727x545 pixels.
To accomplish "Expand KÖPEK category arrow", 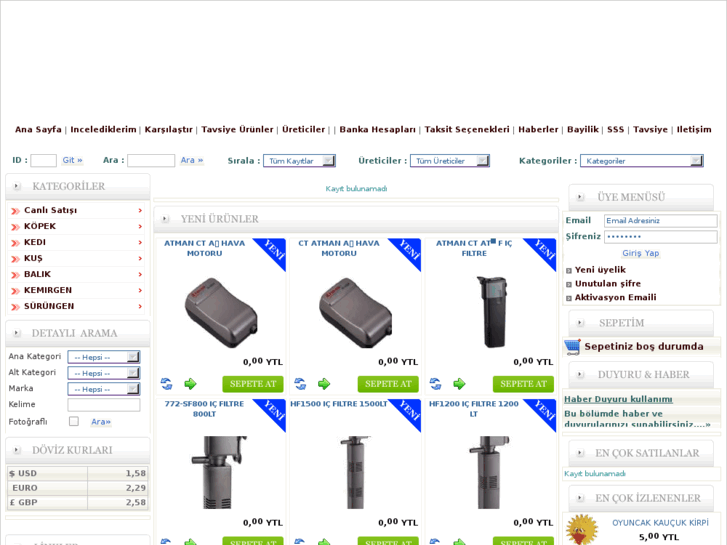I will (x=140, y=227).
